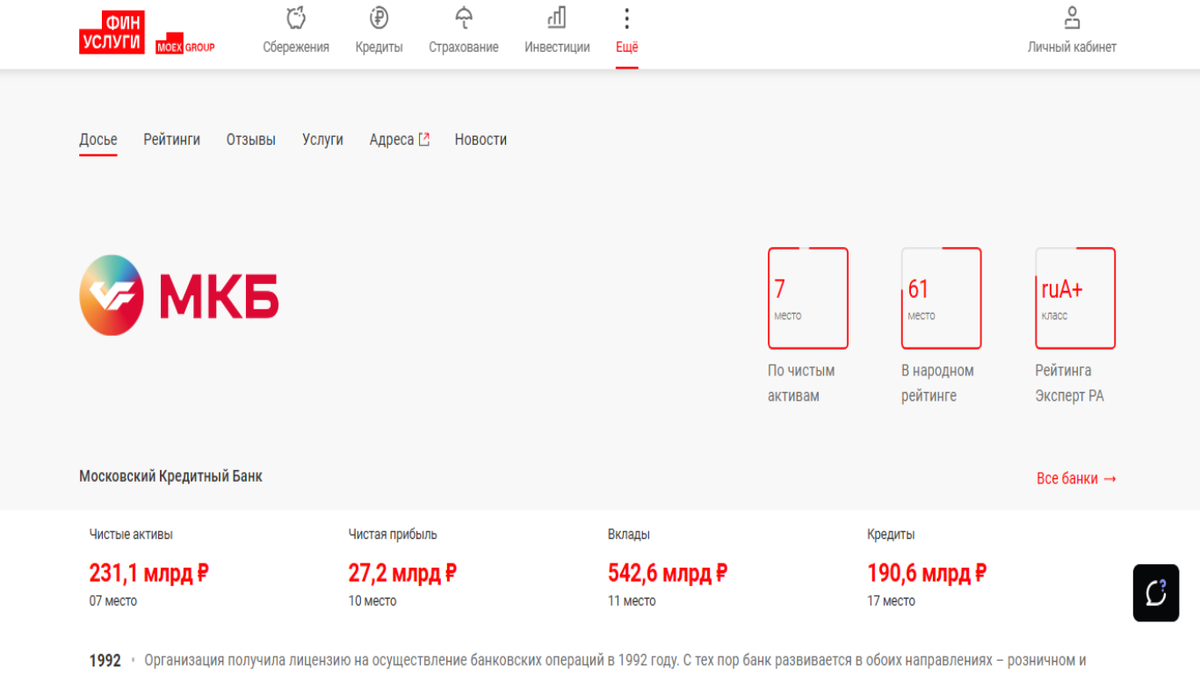Click the Московский Кредитный Банк title
Screen dimensions: 1200x675
coord(171,476)
